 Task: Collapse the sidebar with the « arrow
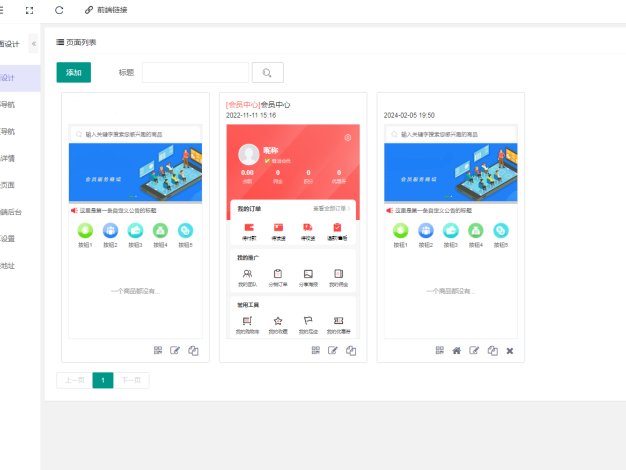[34, 44]
